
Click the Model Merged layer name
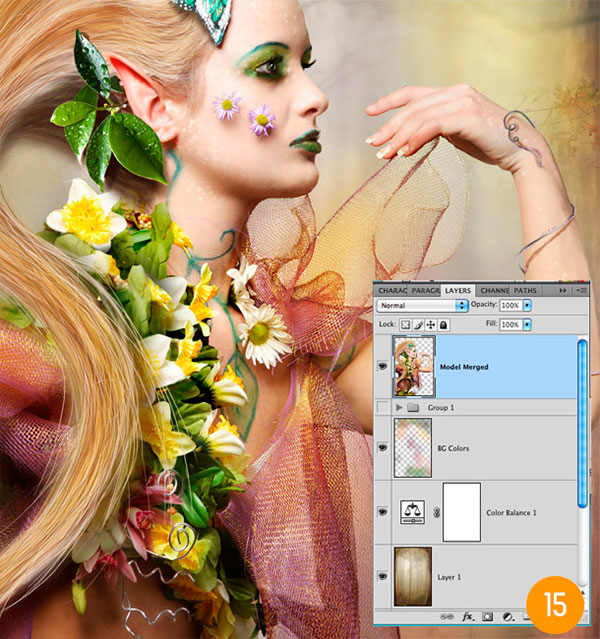point(464,367)
